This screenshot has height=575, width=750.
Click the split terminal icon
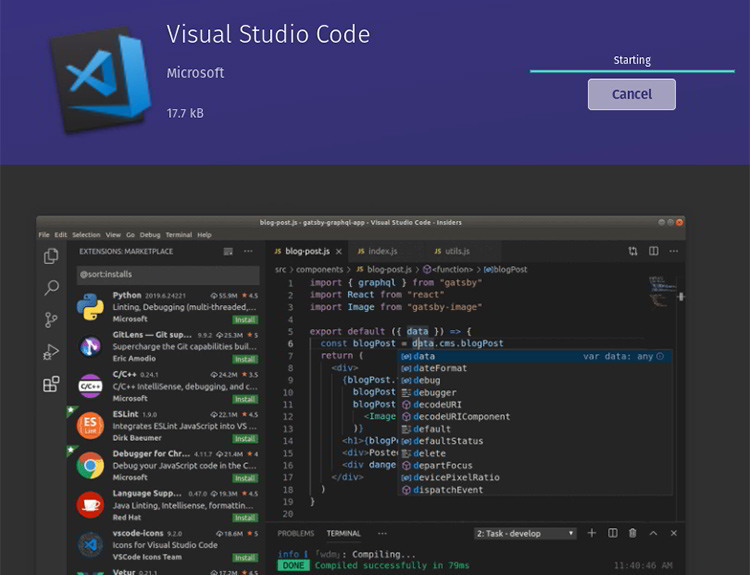click(x=612, y=533)
